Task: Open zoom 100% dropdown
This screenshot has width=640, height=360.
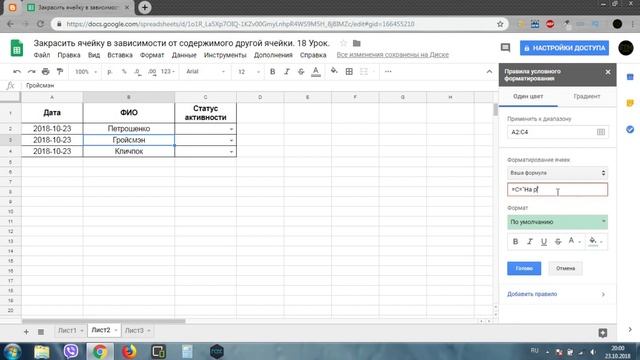Action: pyautogui.click(x=86, y=71)
